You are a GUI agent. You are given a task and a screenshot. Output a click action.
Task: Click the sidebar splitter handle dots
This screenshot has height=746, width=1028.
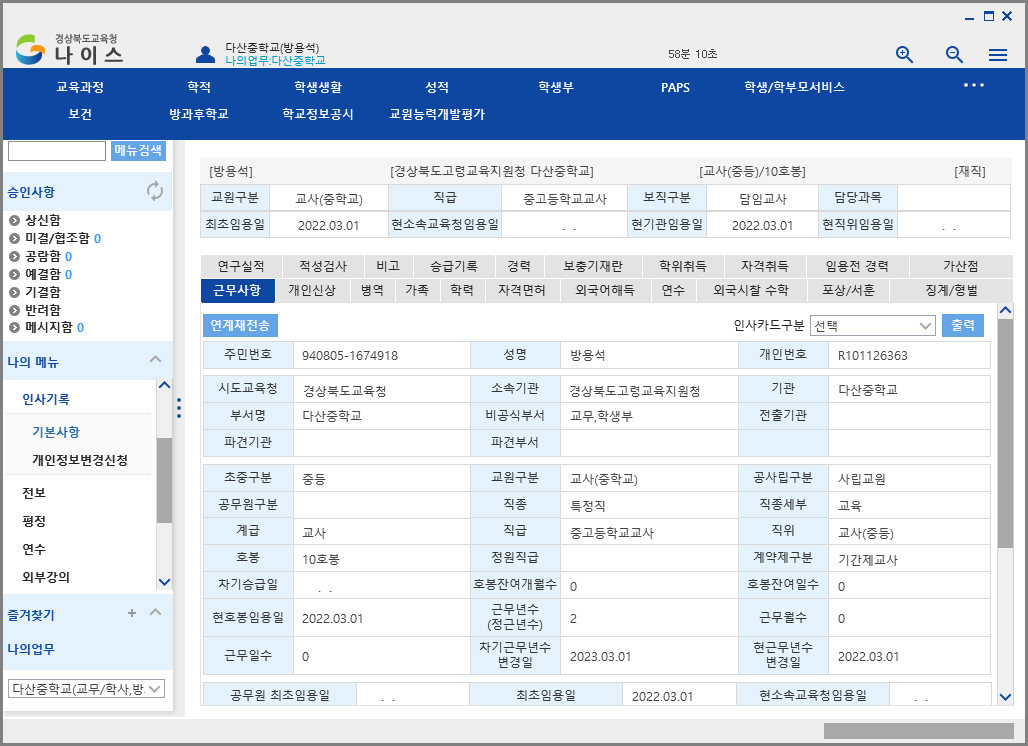[x=179, y=408]
